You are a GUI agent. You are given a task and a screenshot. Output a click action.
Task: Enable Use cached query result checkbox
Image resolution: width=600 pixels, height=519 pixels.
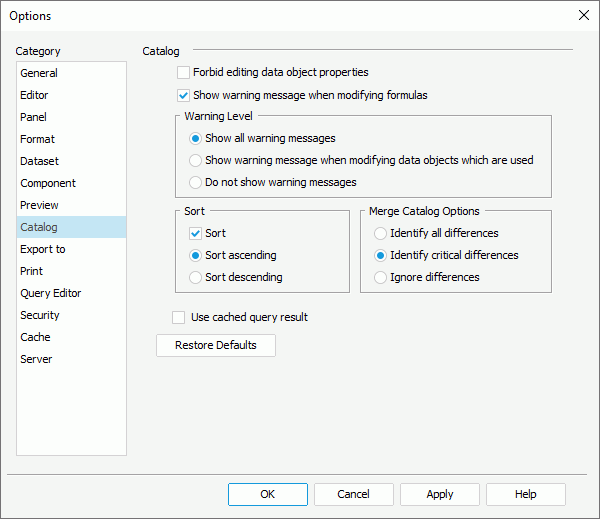point(178,317)
